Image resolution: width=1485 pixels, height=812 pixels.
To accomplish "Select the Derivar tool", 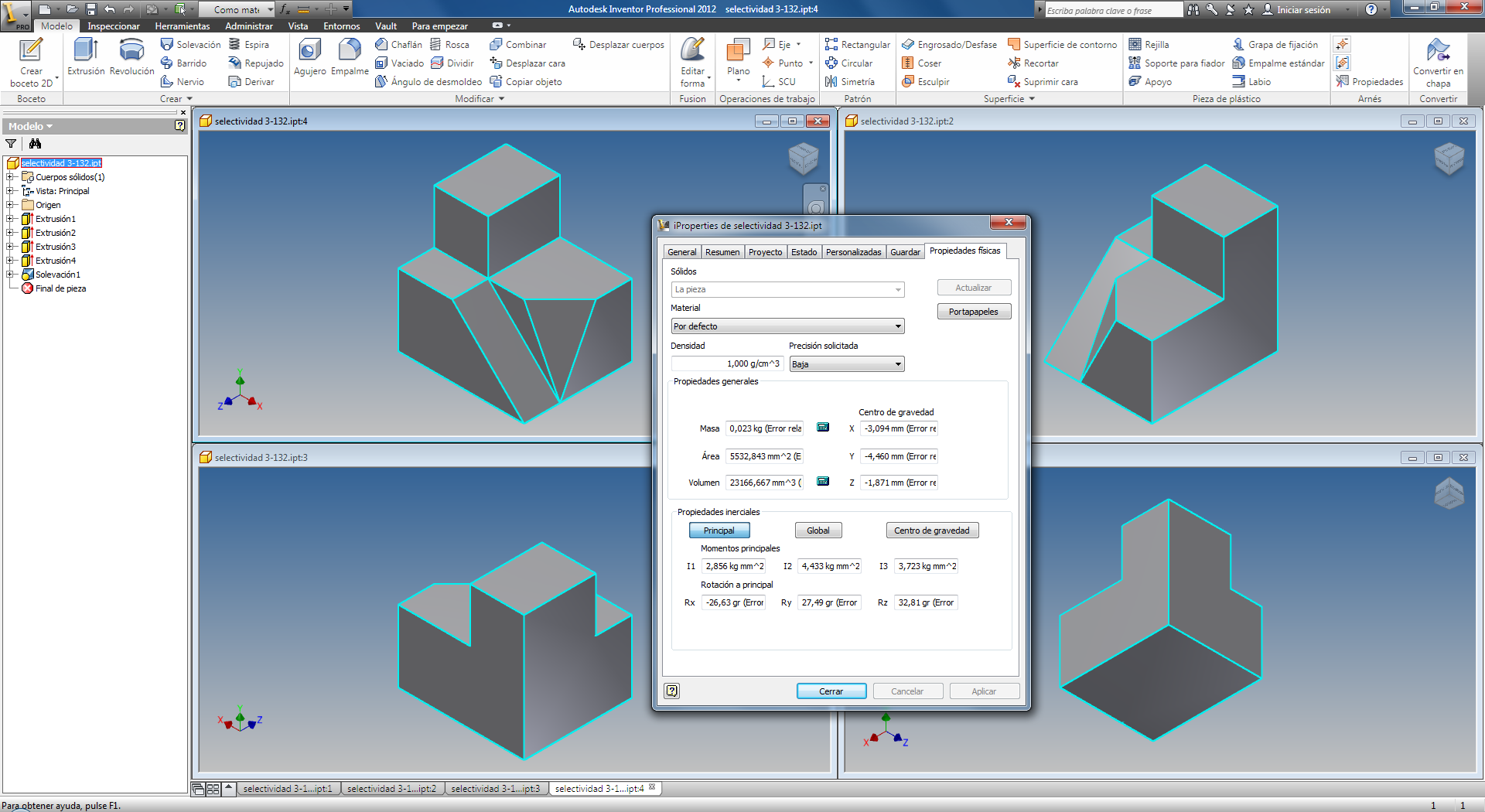I will [x=251, y=82].
